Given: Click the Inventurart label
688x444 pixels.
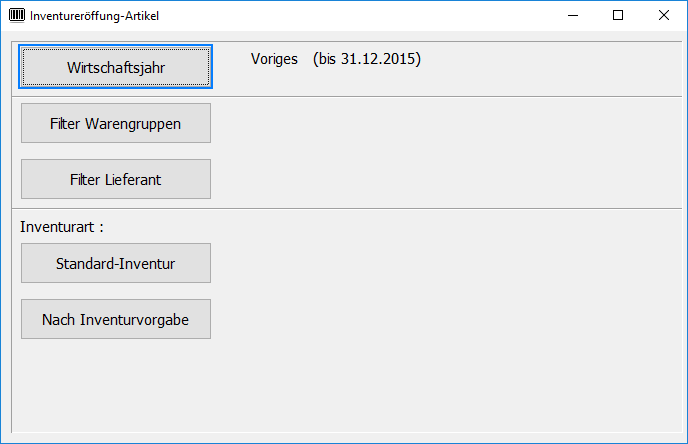Looking at the screenshot, I should (62, 227).
